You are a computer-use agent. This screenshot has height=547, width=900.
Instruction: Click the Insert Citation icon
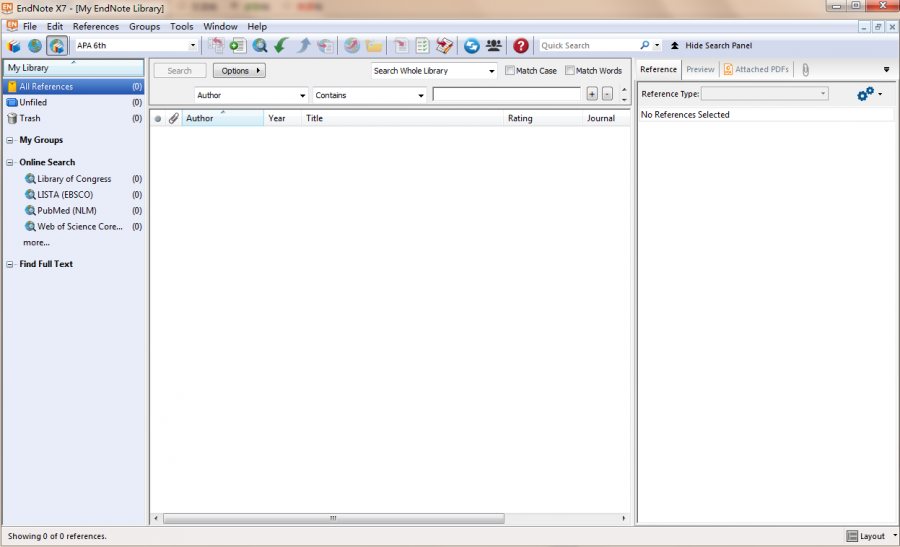(401, 45)
